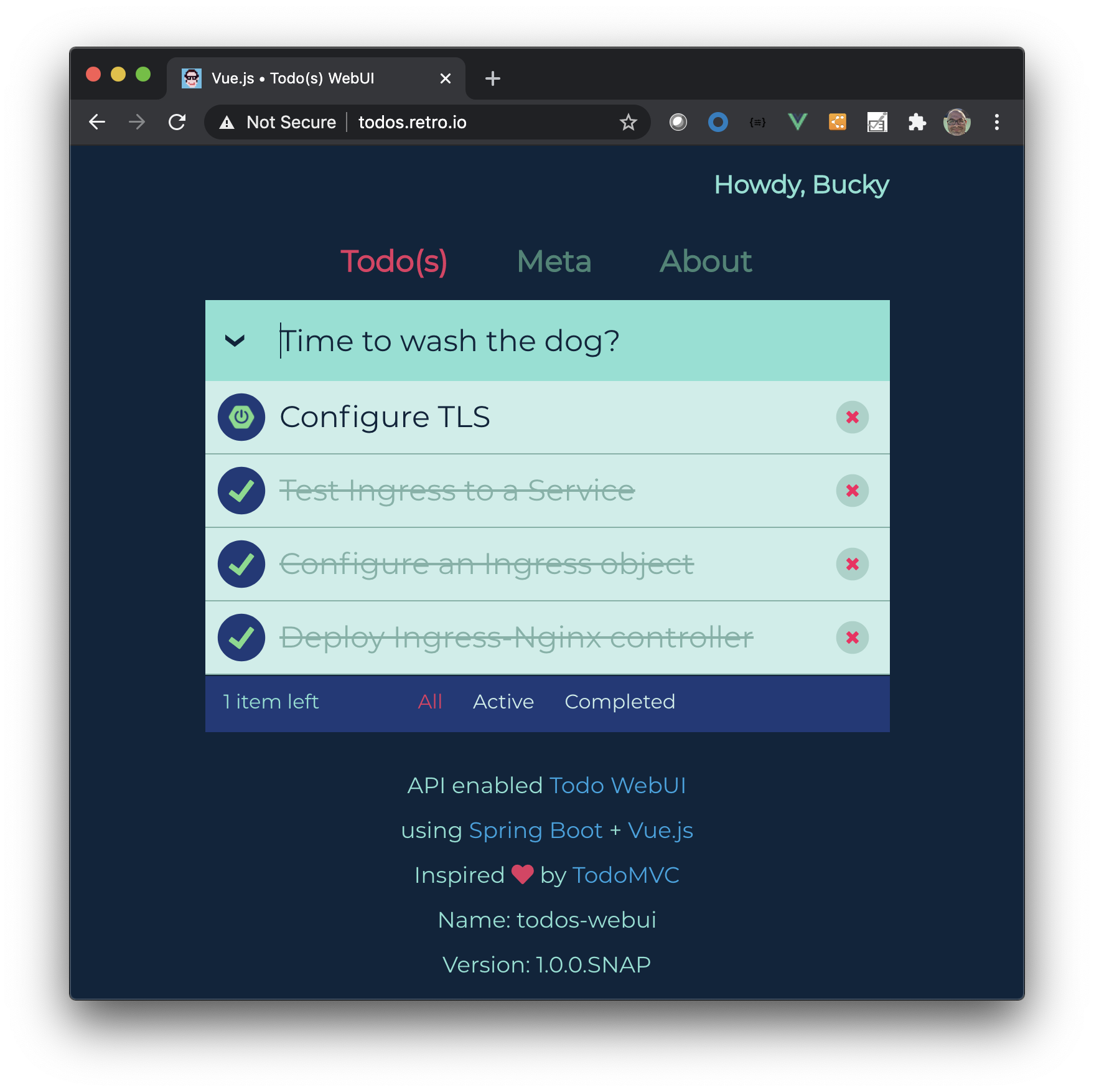Delete the Configure an Ingress object todo
The image size is (1094, 1092).
853,564
